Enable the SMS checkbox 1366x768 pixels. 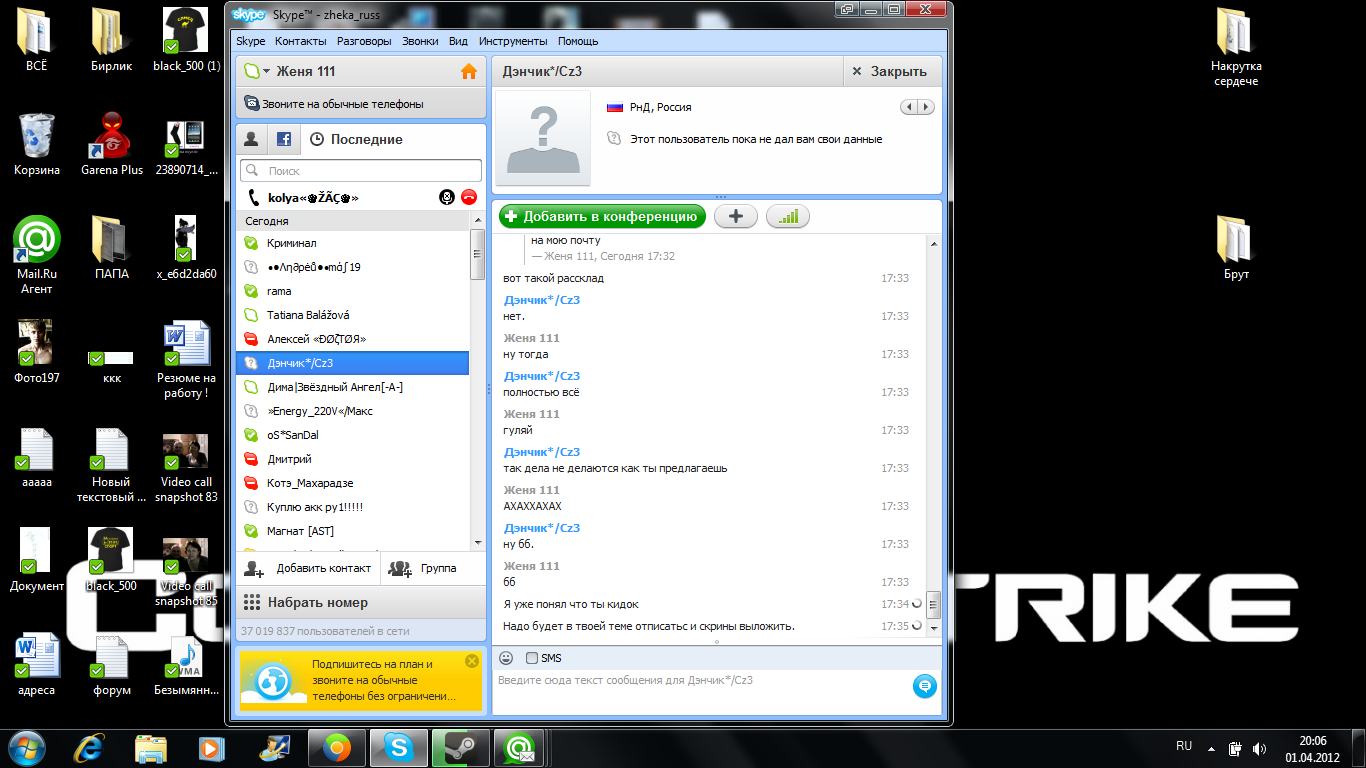coord(532,658)
